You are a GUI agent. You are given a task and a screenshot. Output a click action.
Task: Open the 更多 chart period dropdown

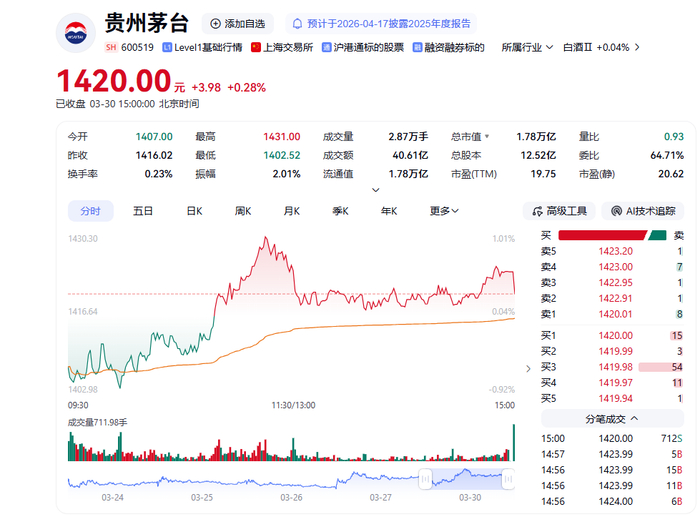point(444,211)
